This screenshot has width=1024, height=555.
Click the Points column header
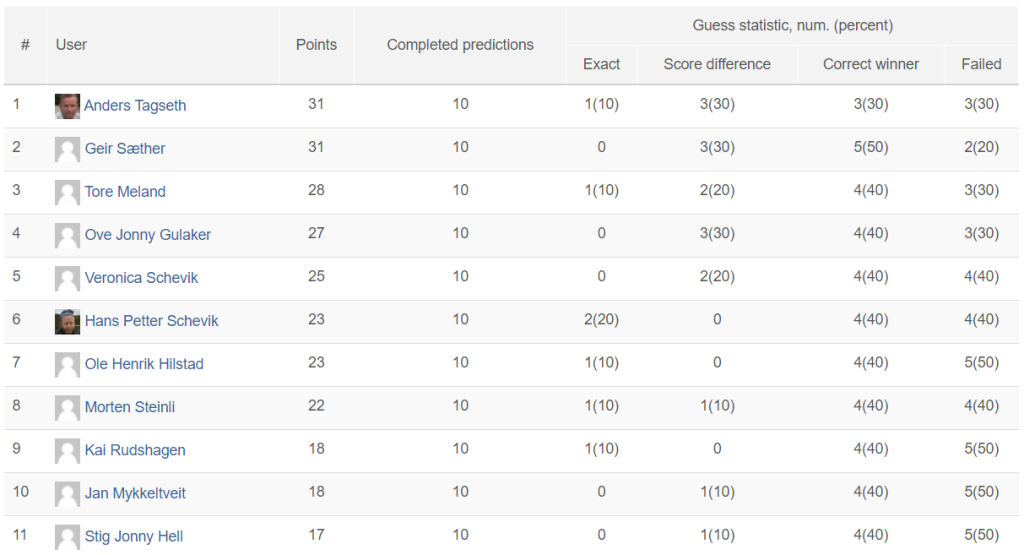(x=316, y=44)
